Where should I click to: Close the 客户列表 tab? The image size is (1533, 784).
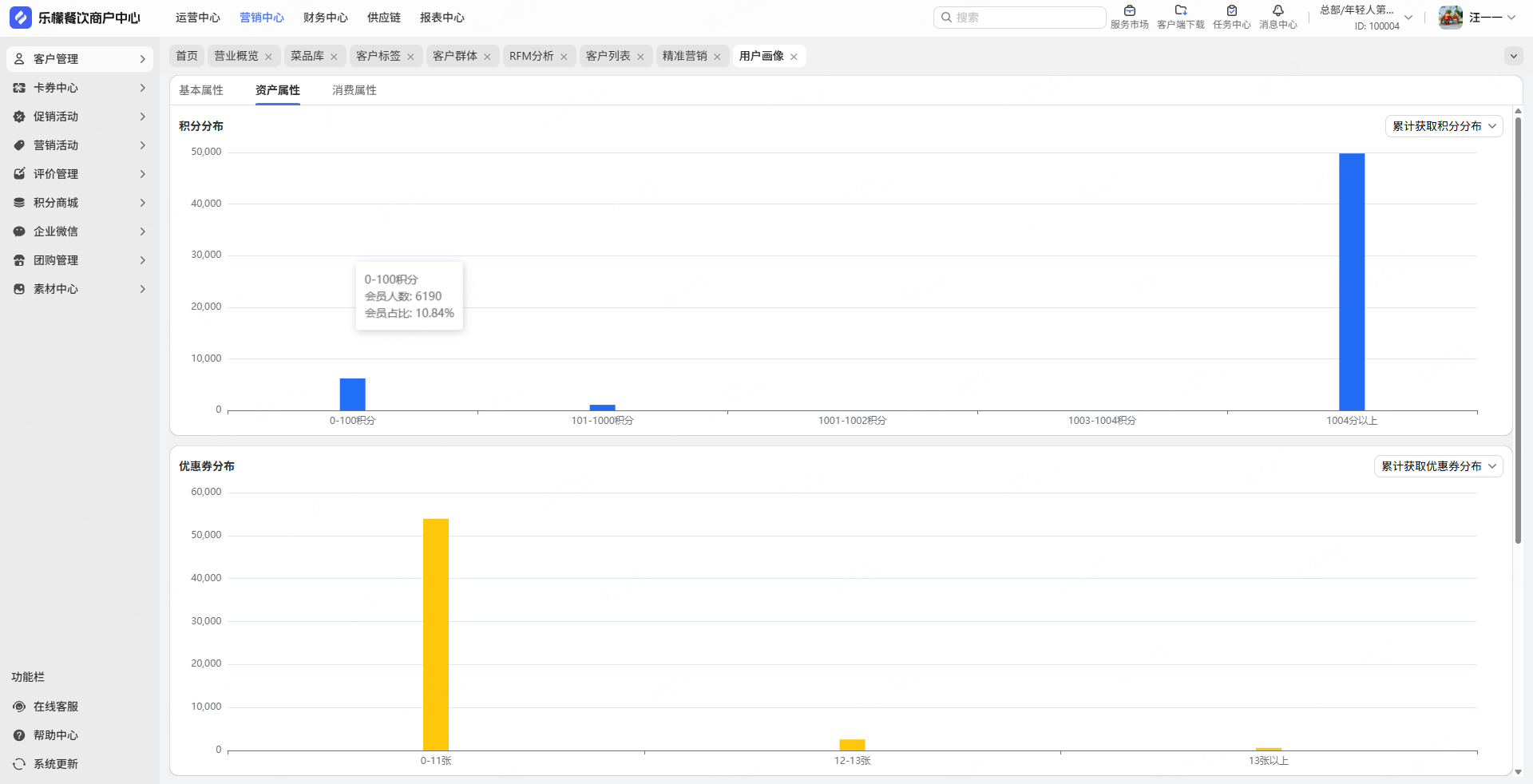pyautogui.click(x=640, y=57)
